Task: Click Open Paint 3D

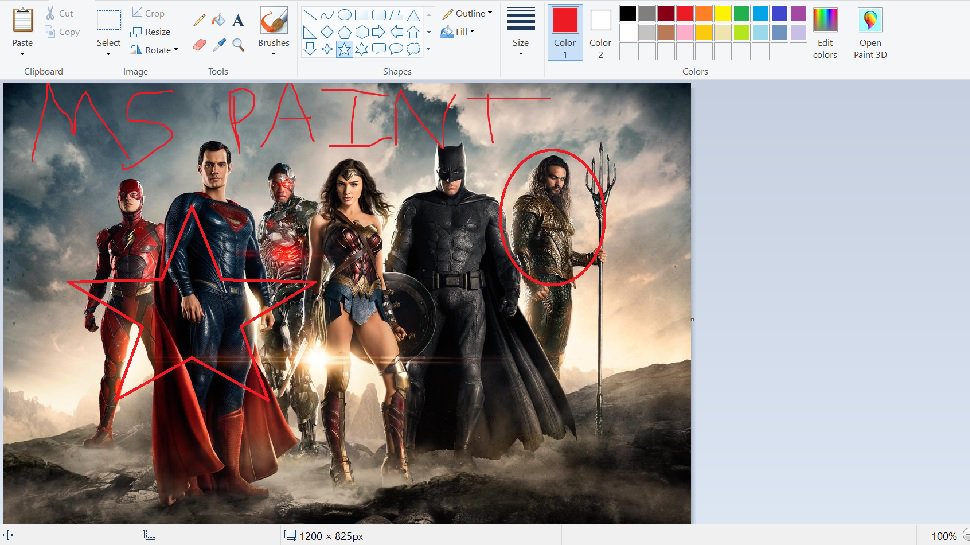Action: coord(870,33)
